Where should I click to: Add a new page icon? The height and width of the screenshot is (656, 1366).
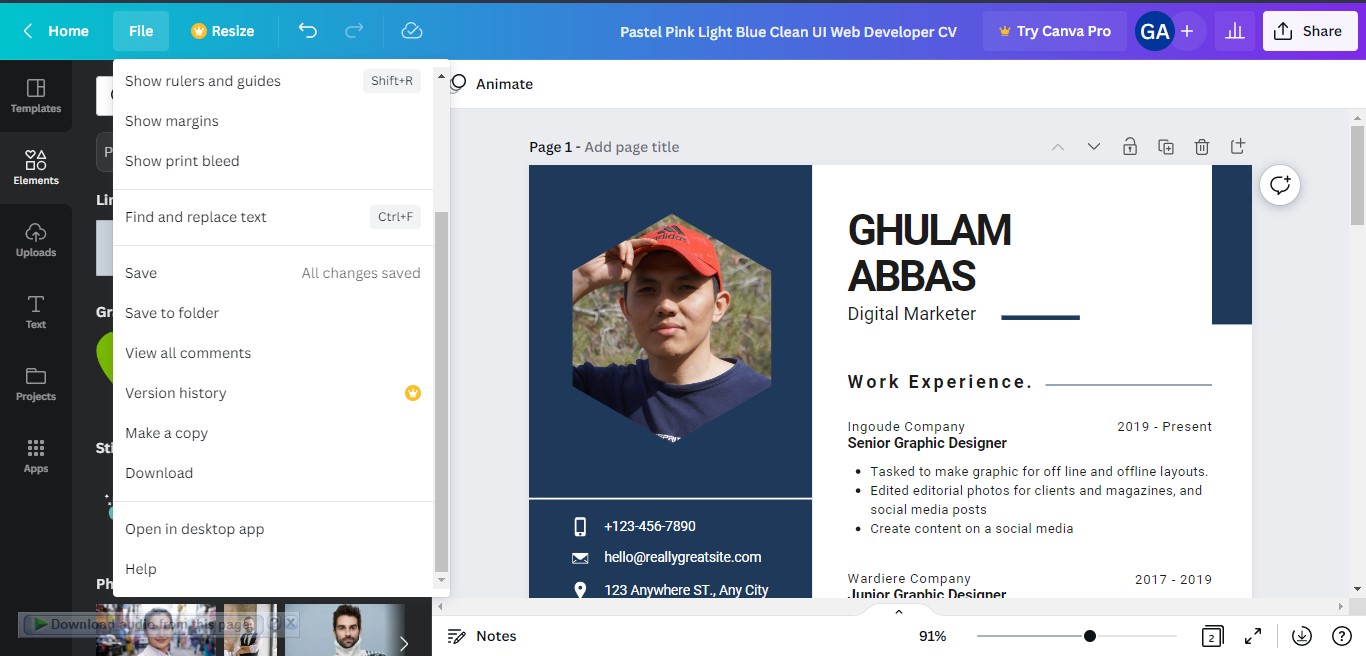(1238, 147)
